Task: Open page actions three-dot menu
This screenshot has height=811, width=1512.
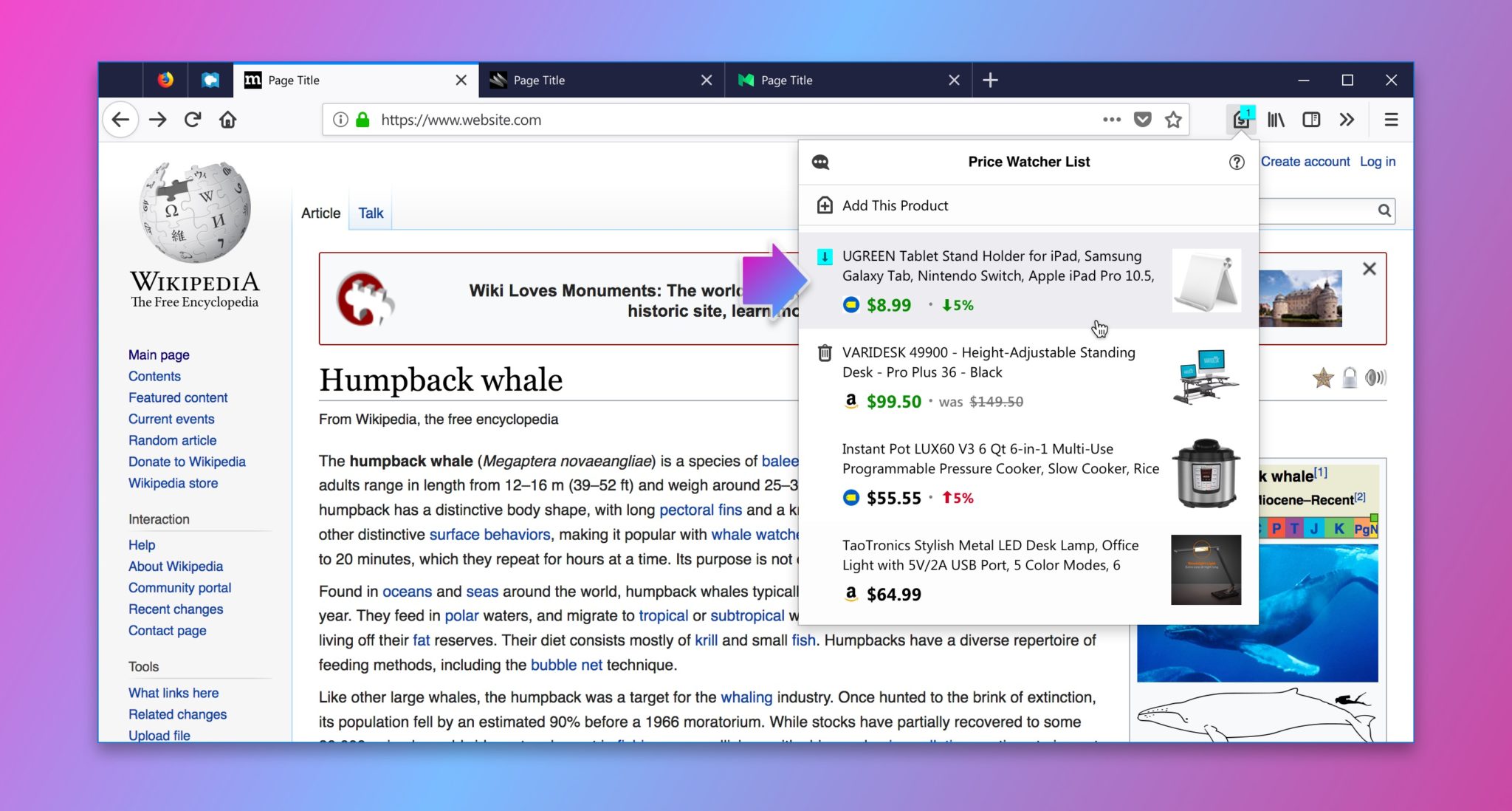Action: tap(1111, 120)
